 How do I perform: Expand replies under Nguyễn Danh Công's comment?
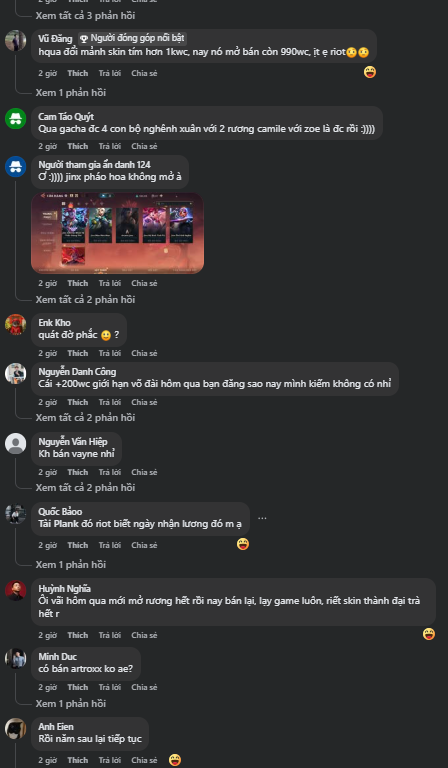(x=85, y=417)
